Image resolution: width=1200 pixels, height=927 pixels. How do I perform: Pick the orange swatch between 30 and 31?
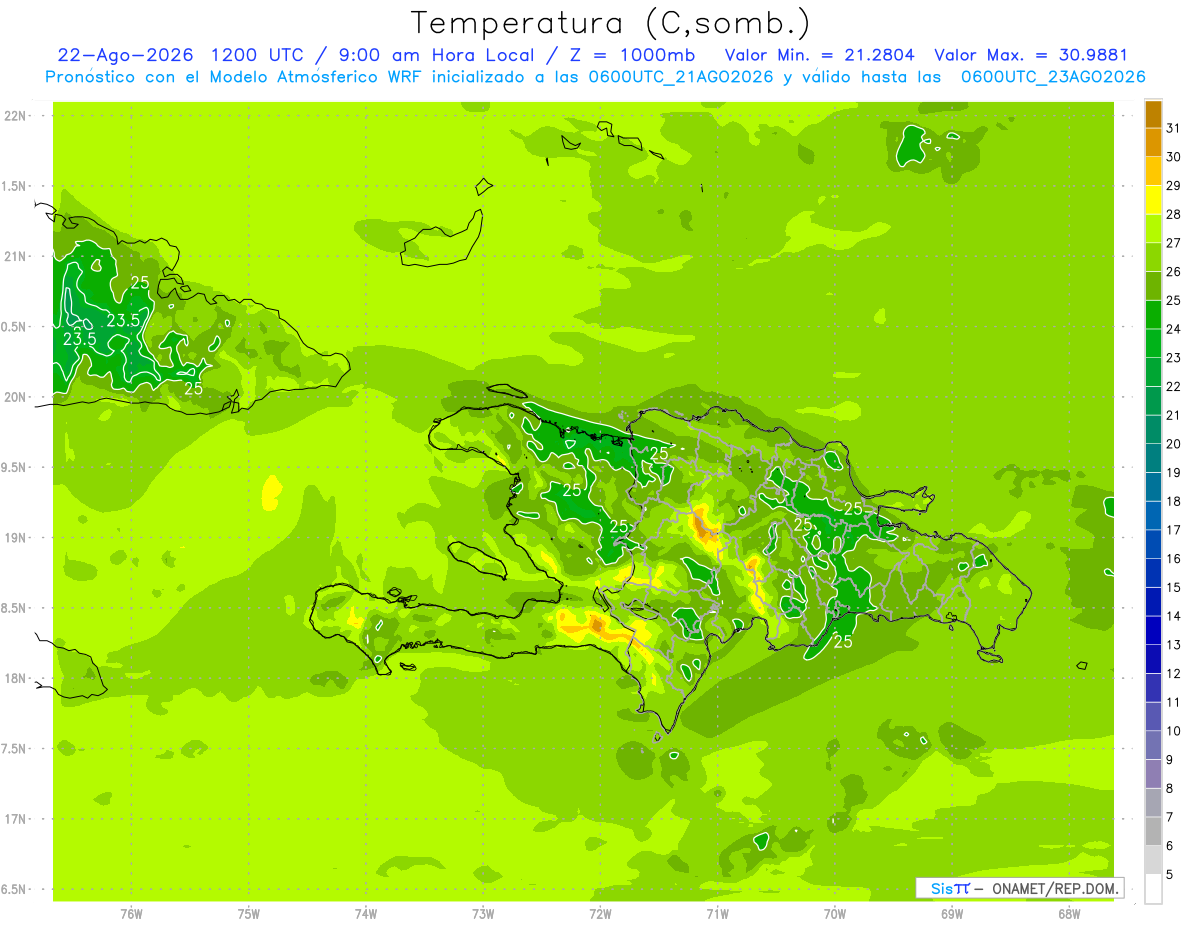[x=1153, y=142]
